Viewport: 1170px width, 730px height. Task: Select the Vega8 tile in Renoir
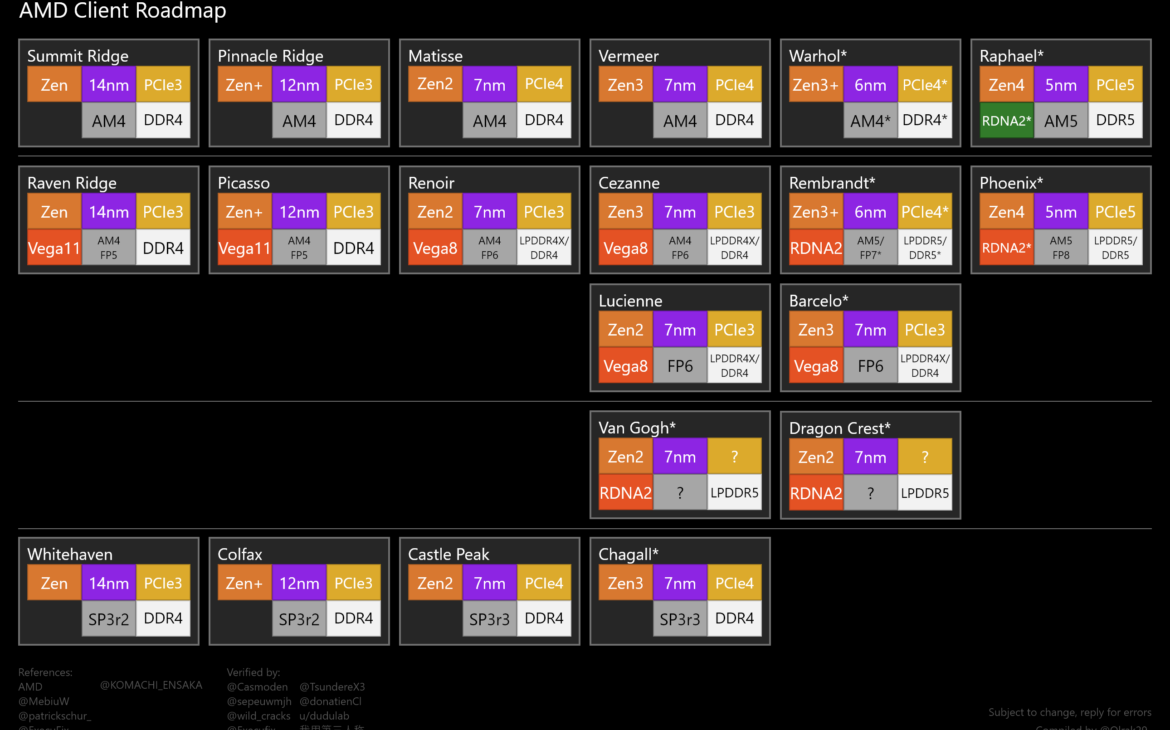[x=435, y=248]
